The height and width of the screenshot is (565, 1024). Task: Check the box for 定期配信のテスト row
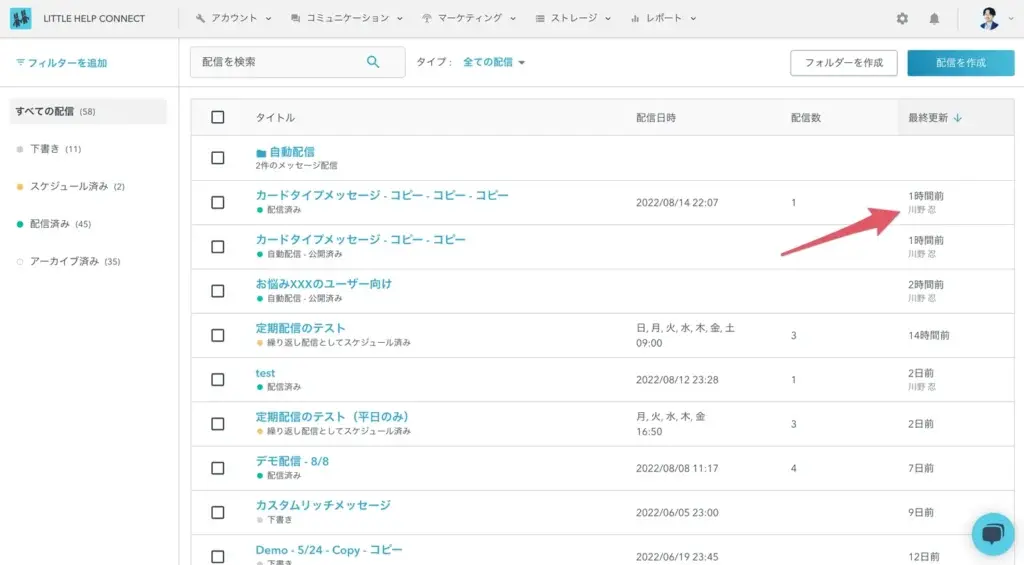pyautogui.click(x=218, y=335)
